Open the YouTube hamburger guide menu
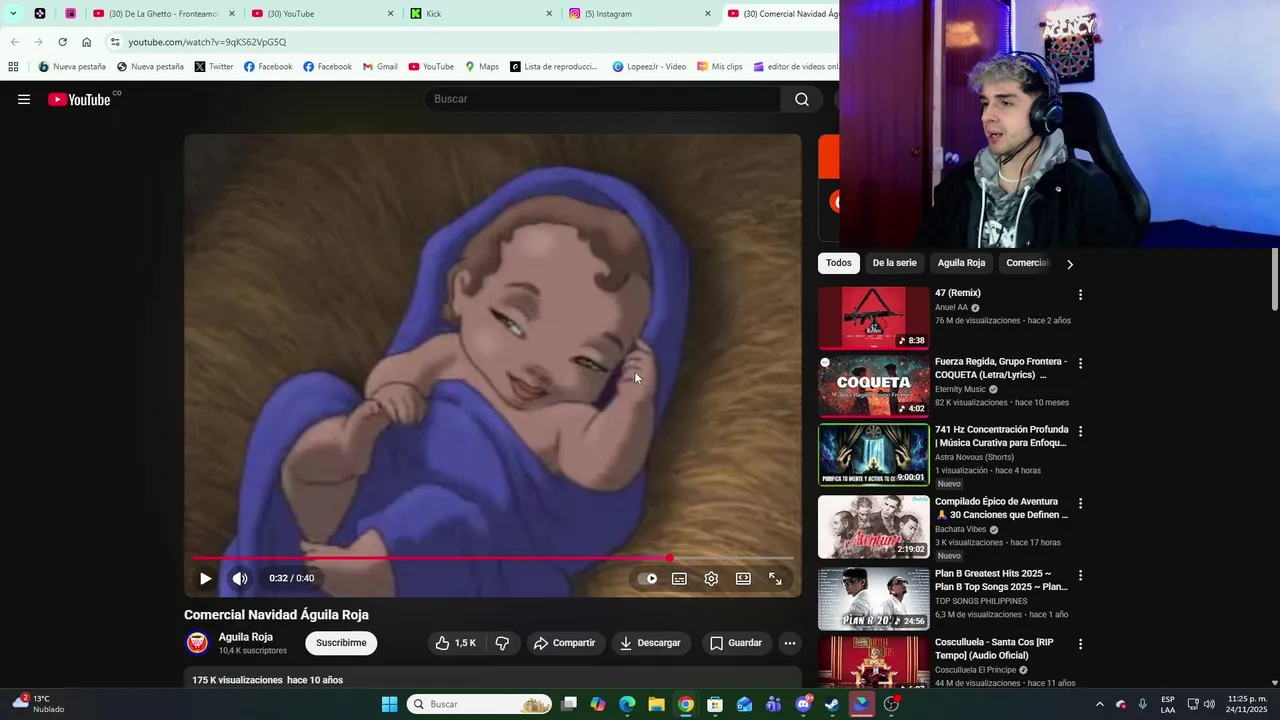 point(24,99)
